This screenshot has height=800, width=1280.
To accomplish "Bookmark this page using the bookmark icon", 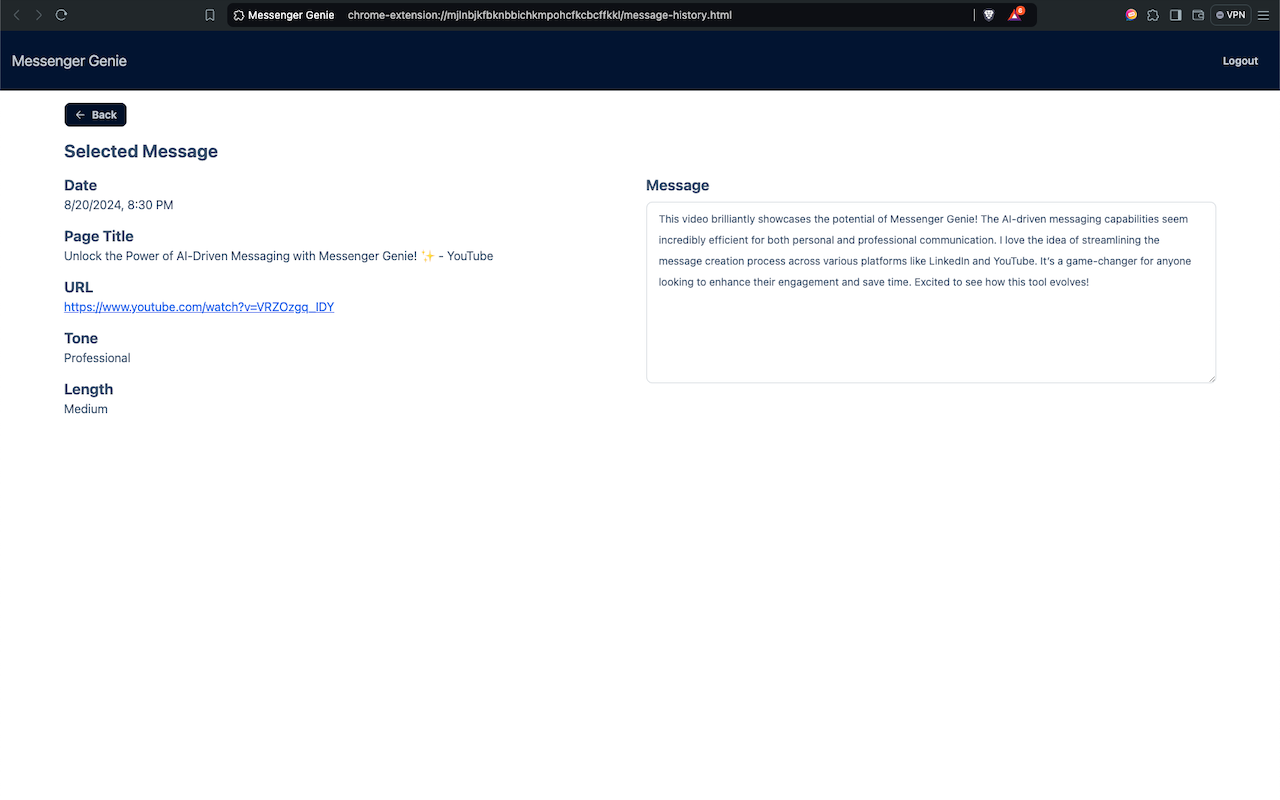I will (x=210, y=15).
